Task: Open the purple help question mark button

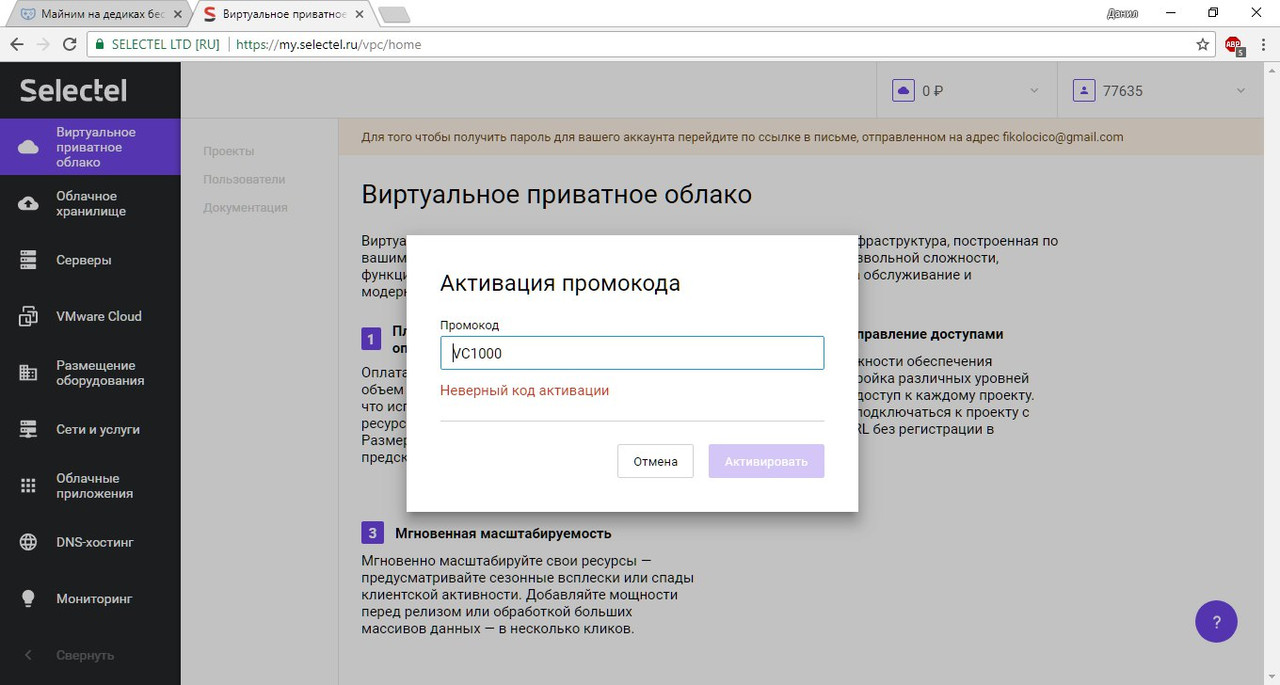Action: pyautogui.click(x=1216, y=621)
